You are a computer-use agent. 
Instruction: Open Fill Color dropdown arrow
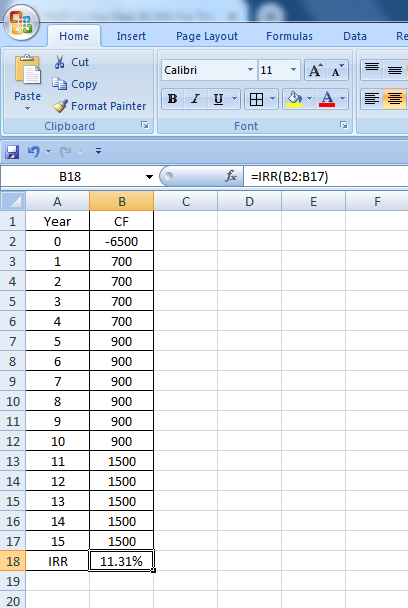[309, 99]
